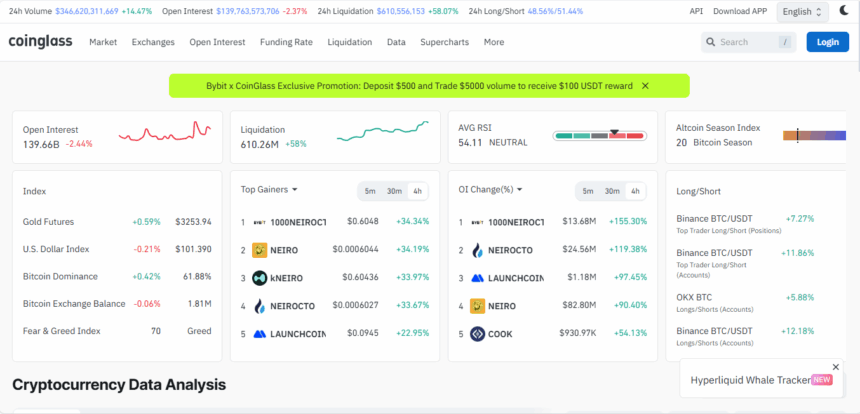
Task: Select 30m interval in Top Gainers
Action: (x=394, y=191)
